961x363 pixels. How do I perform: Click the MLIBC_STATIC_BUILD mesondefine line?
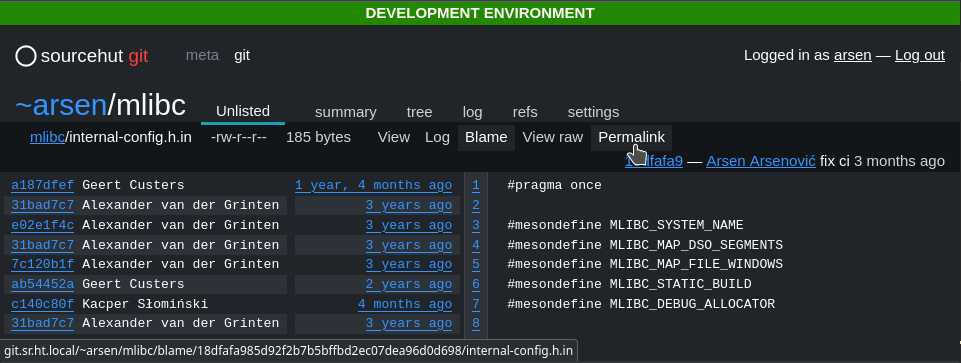(629, 284)
